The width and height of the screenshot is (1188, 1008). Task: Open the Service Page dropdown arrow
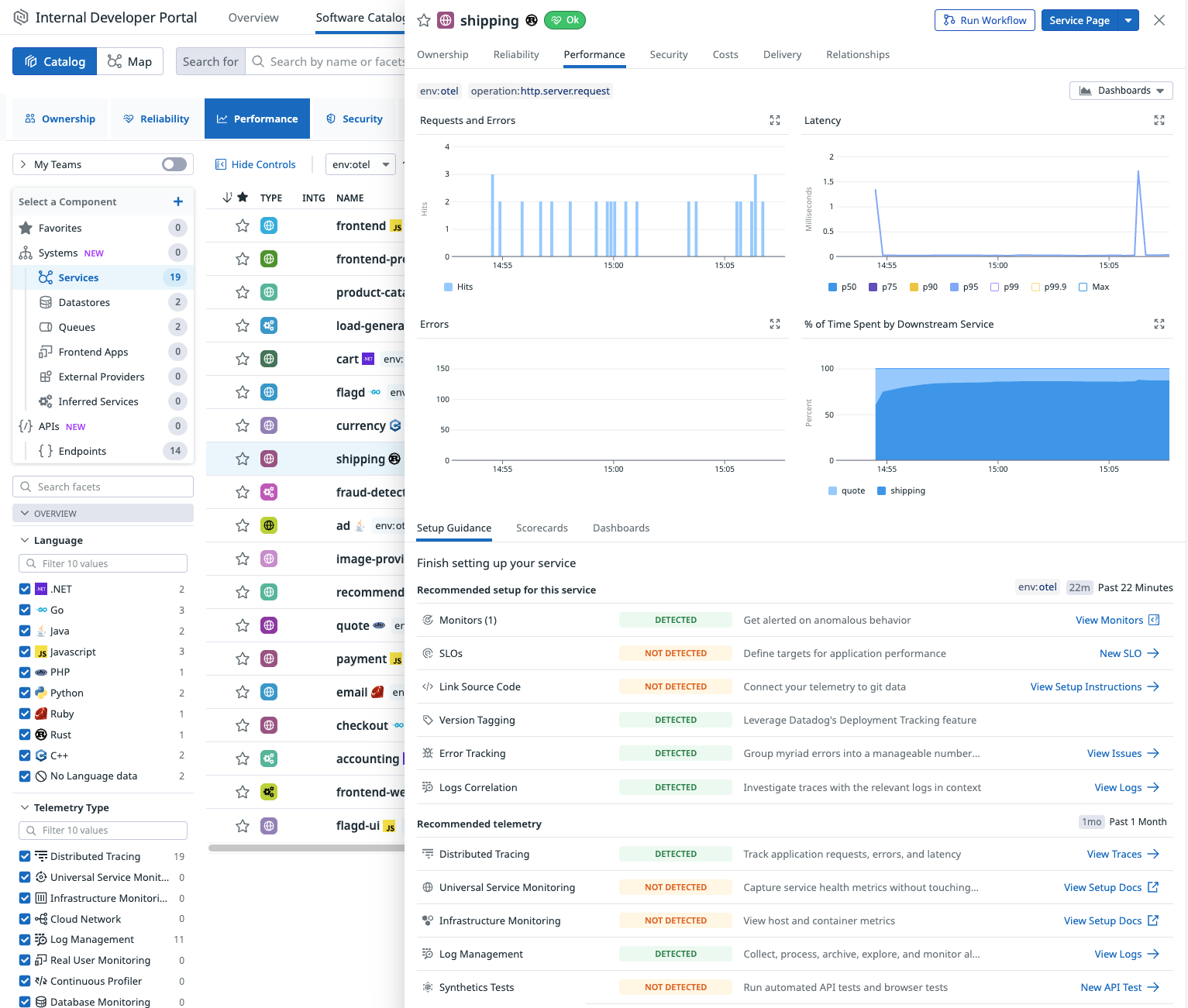coord(1129,21)
